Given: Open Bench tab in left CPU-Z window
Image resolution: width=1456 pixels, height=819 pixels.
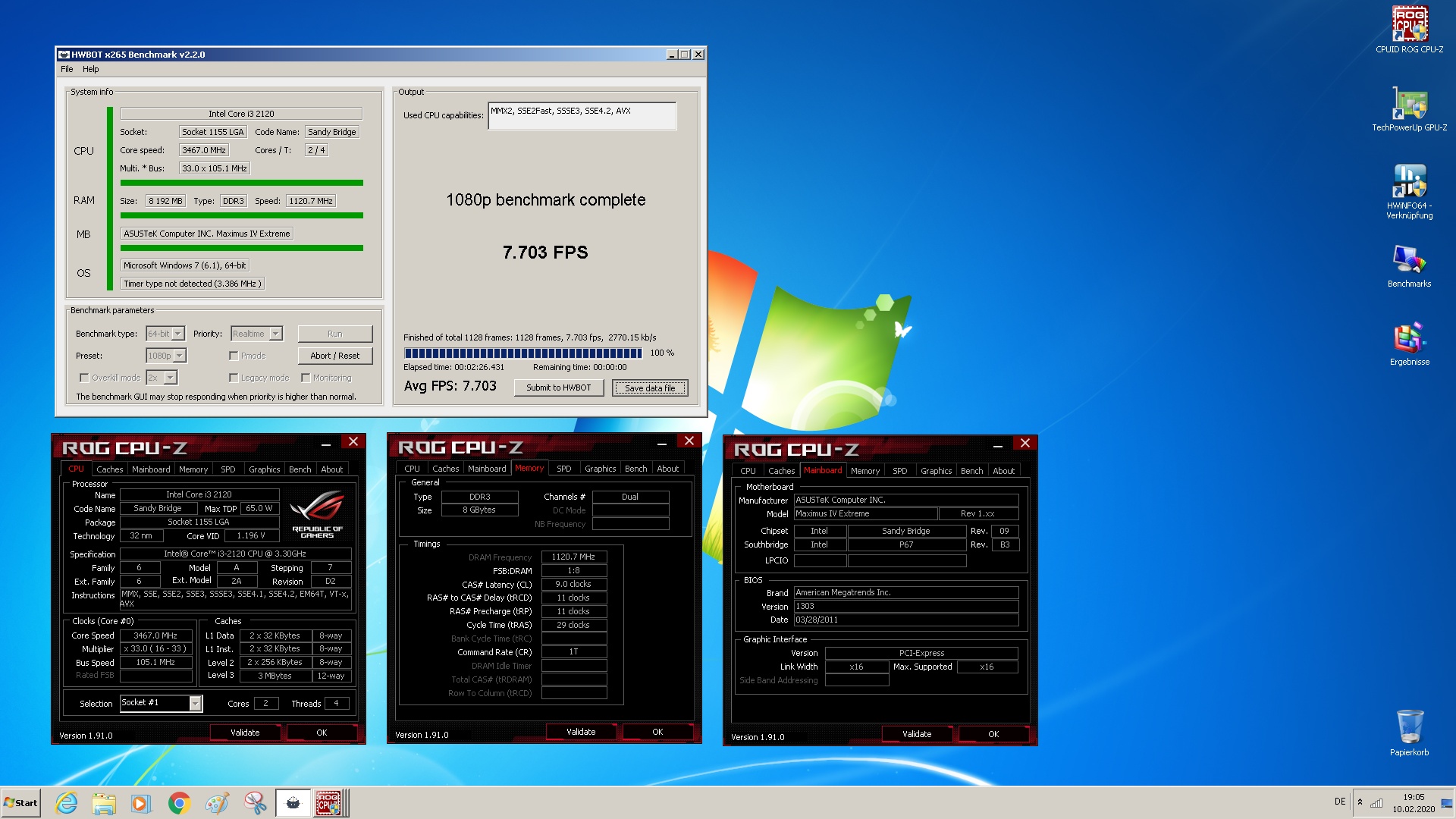Looking at the screenshot, I should 300,469.
